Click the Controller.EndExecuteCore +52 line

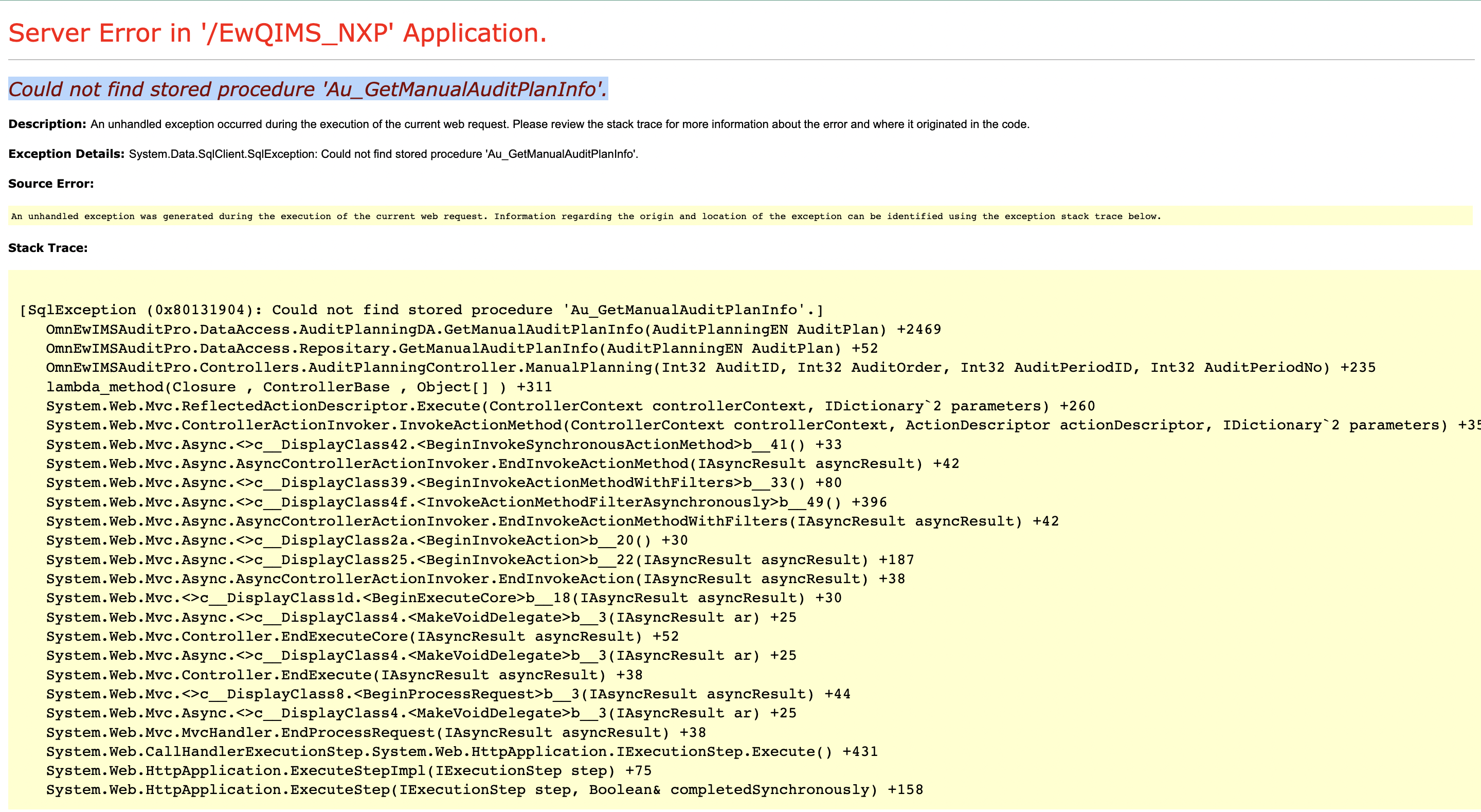tap(362, 636)
